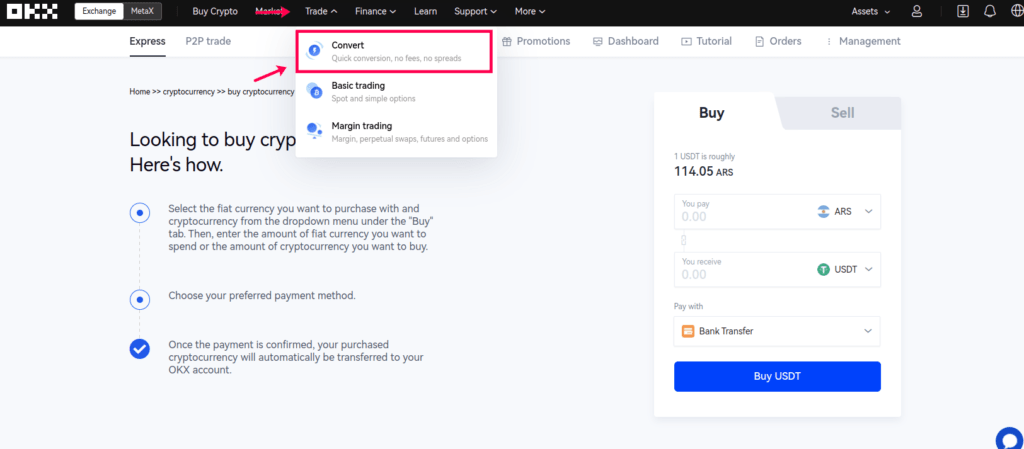Open the Tutorial link
This screenshot has height=449, width=1024.
coord(706,41)
